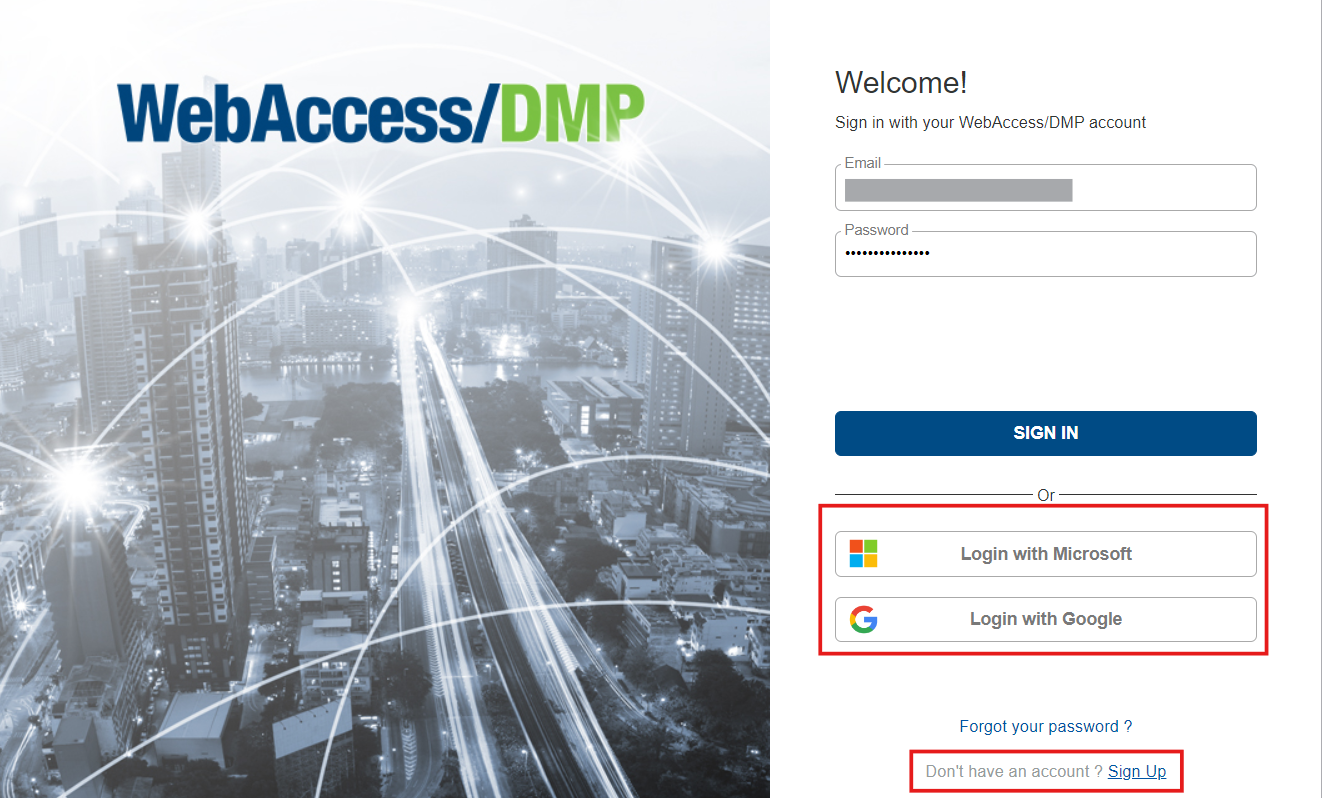Image resolution: width=1322 pixels, height=798 pixels.
Task: Follow the Sign Up link
Action: [x=1137, y=771]
